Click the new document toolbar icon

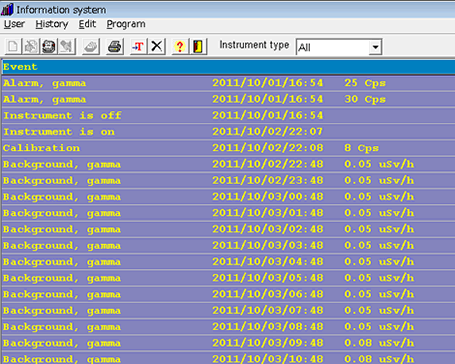click(x=13, y=46)
